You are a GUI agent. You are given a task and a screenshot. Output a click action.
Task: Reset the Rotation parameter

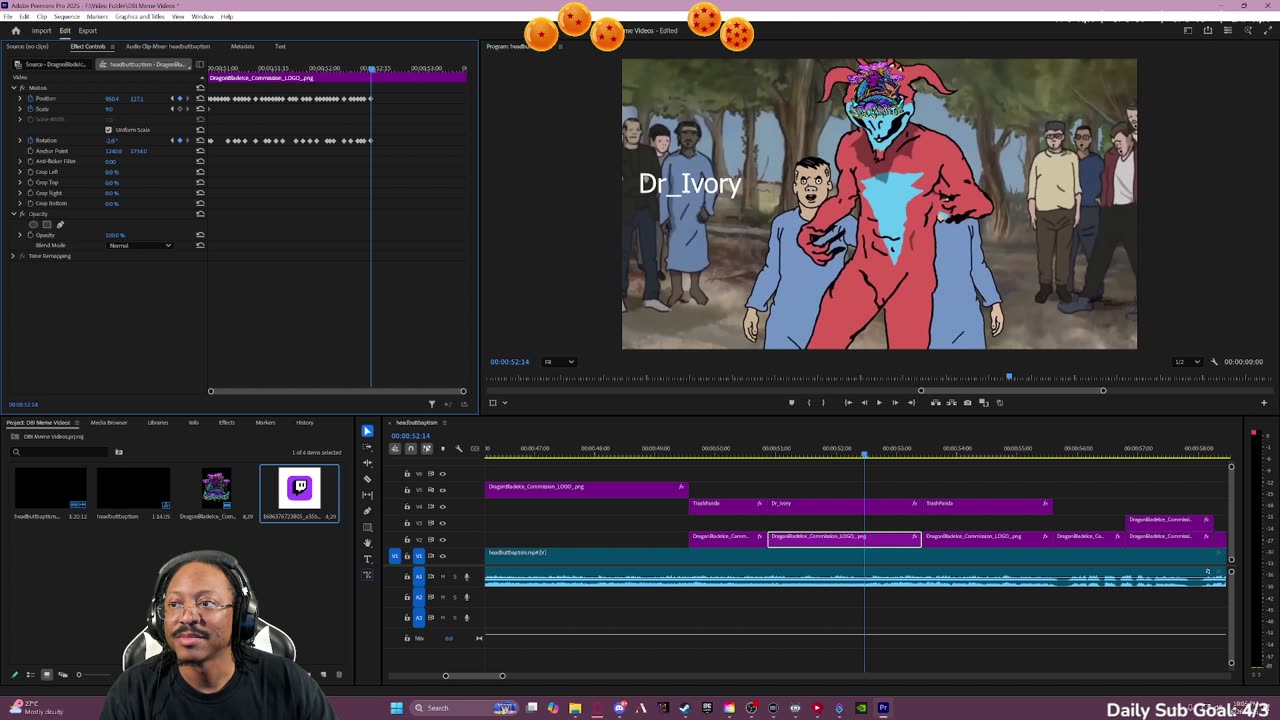200,140
